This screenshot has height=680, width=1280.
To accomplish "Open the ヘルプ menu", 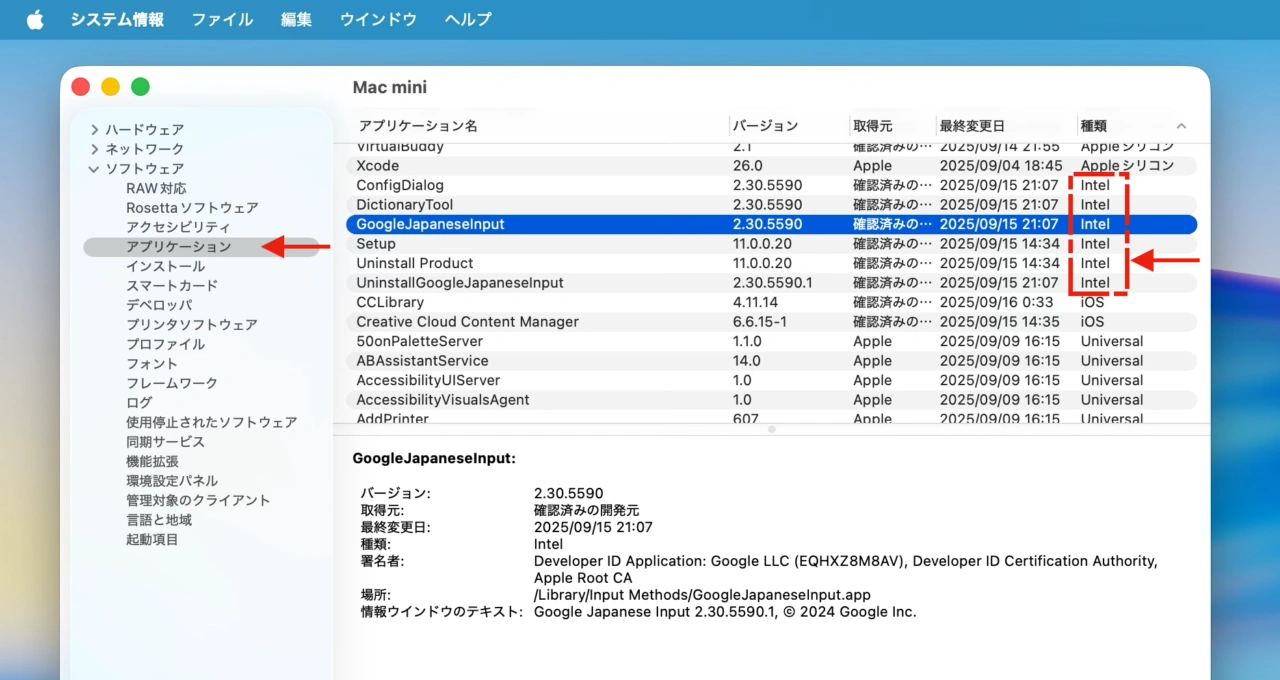I will [468, 20].
